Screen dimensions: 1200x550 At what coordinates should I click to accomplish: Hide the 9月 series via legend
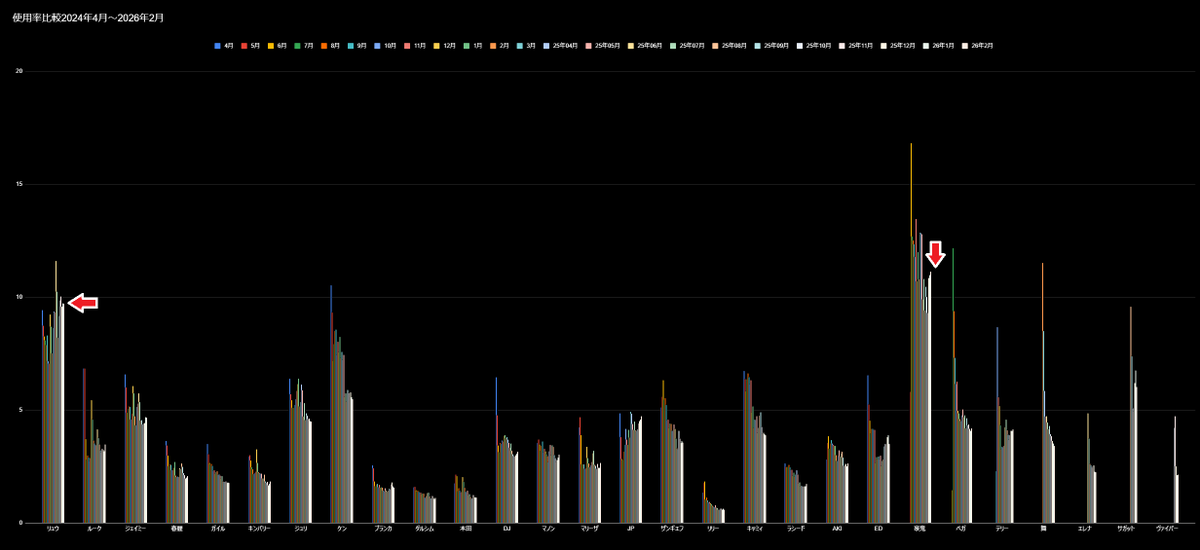357,46
